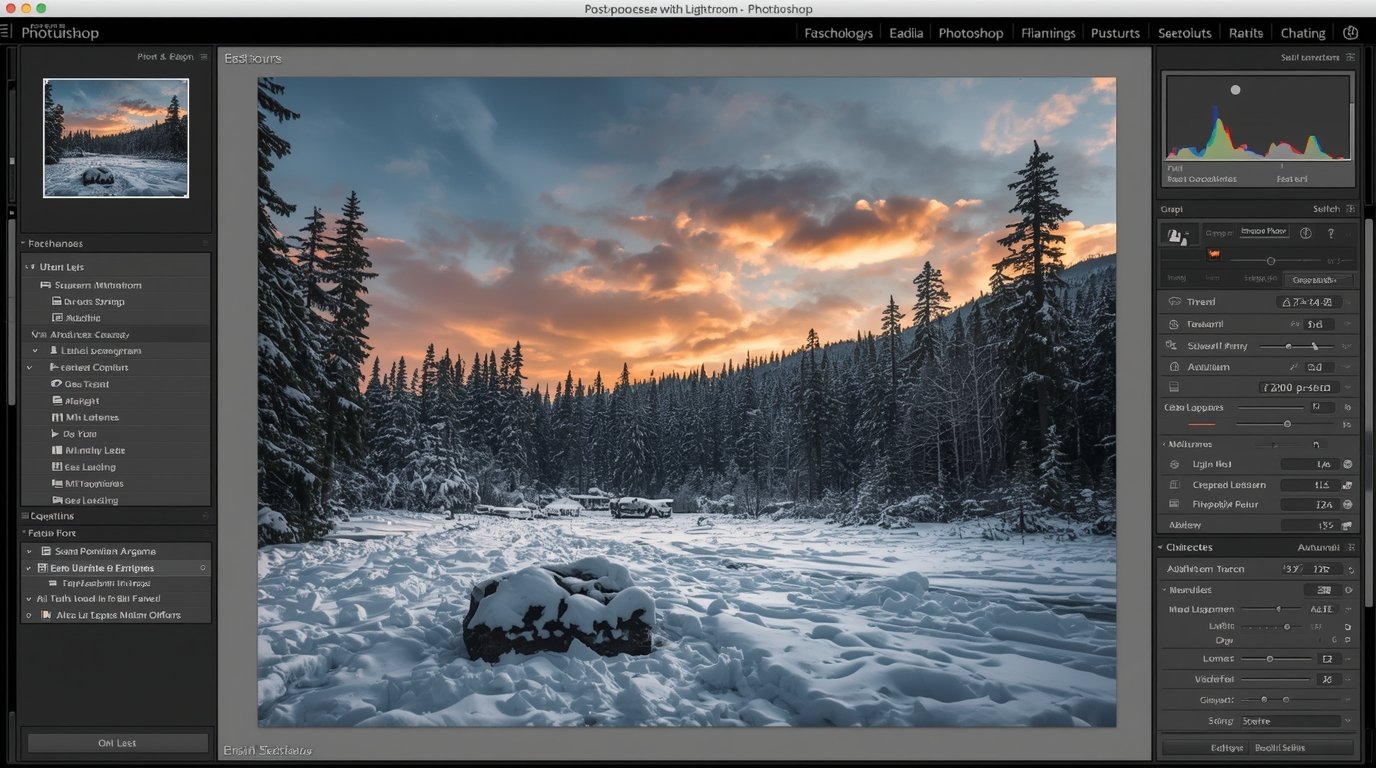Click the info circle icon next to Image Phase
Image resolution: width=1376 pixels, height=768 pixels.
pyautogui.click(x=1305, y=232)
